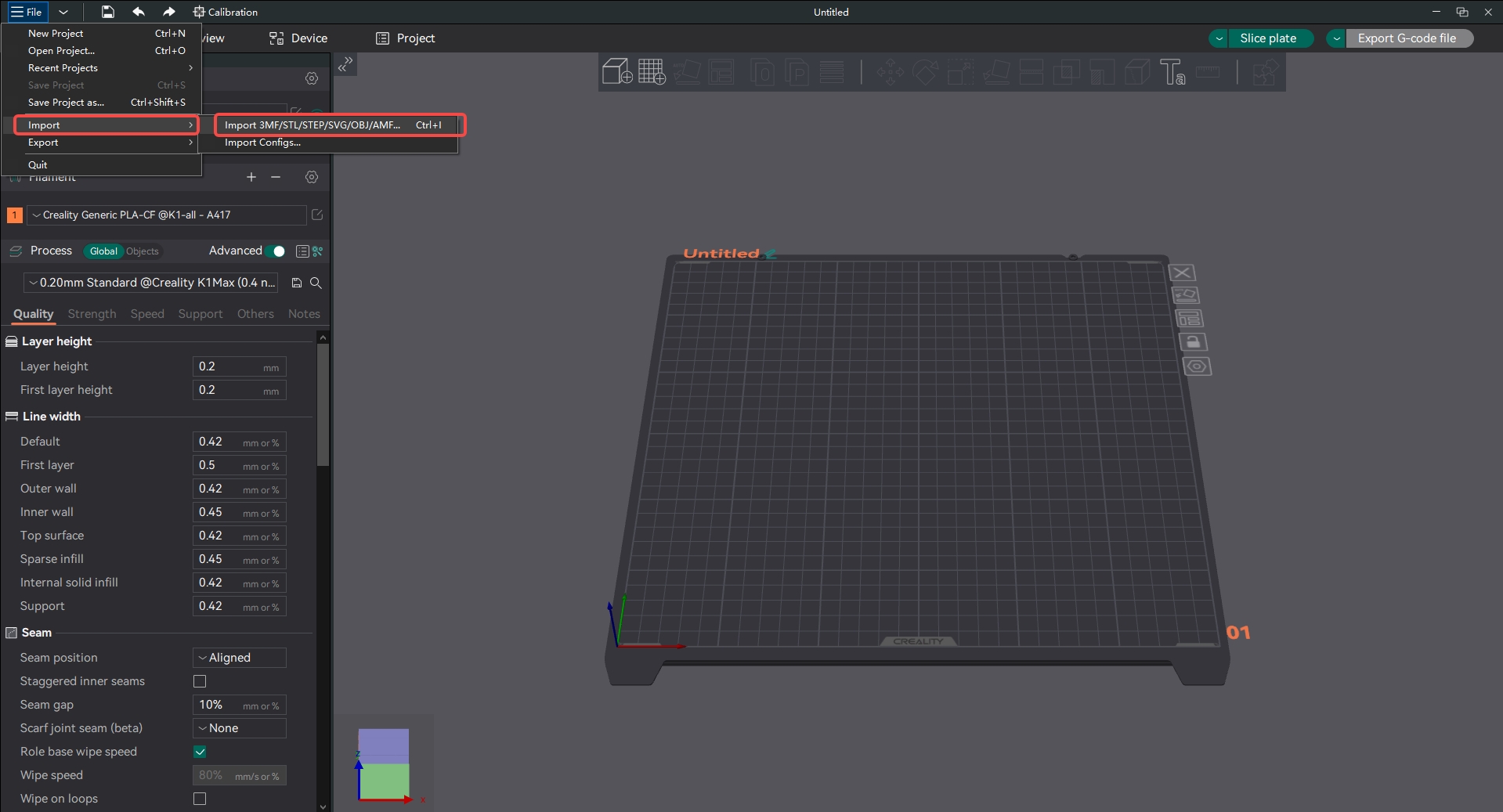The width and height of the screenshot is (1503, 812).
Task: Select the Global process mode
Action: point(103,251)
